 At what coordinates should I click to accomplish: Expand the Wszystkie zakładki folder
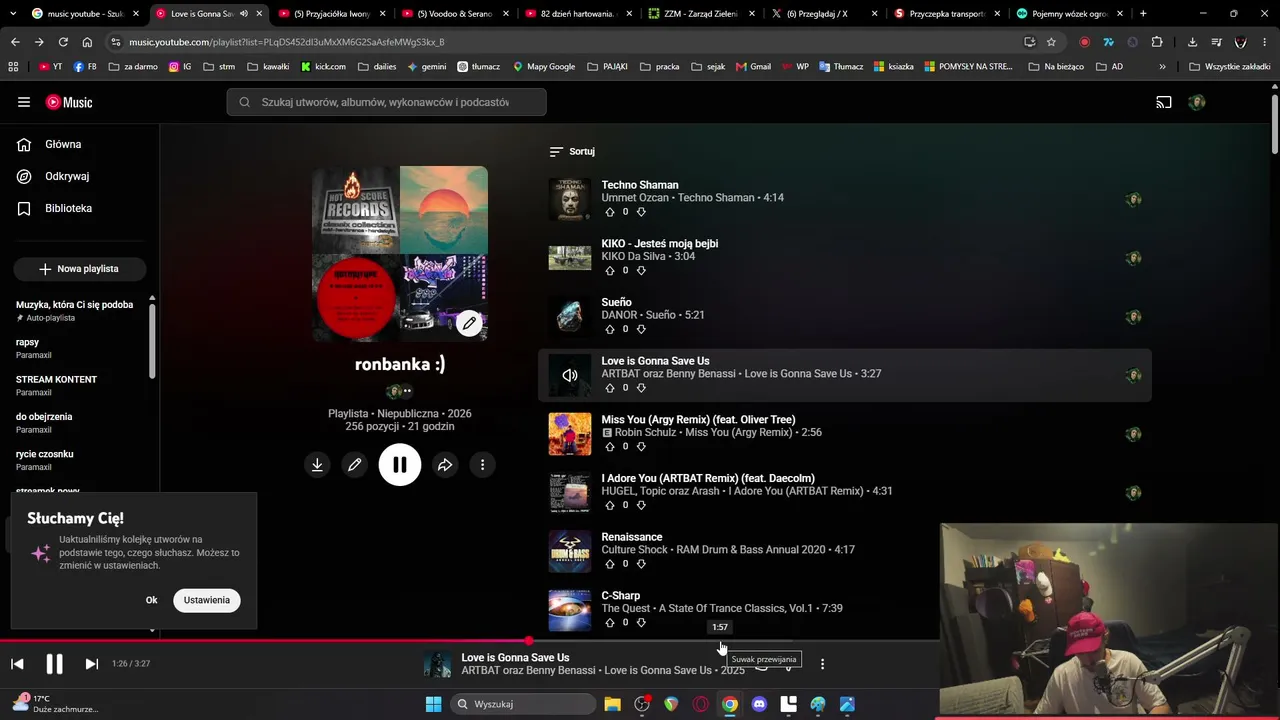1229,67
